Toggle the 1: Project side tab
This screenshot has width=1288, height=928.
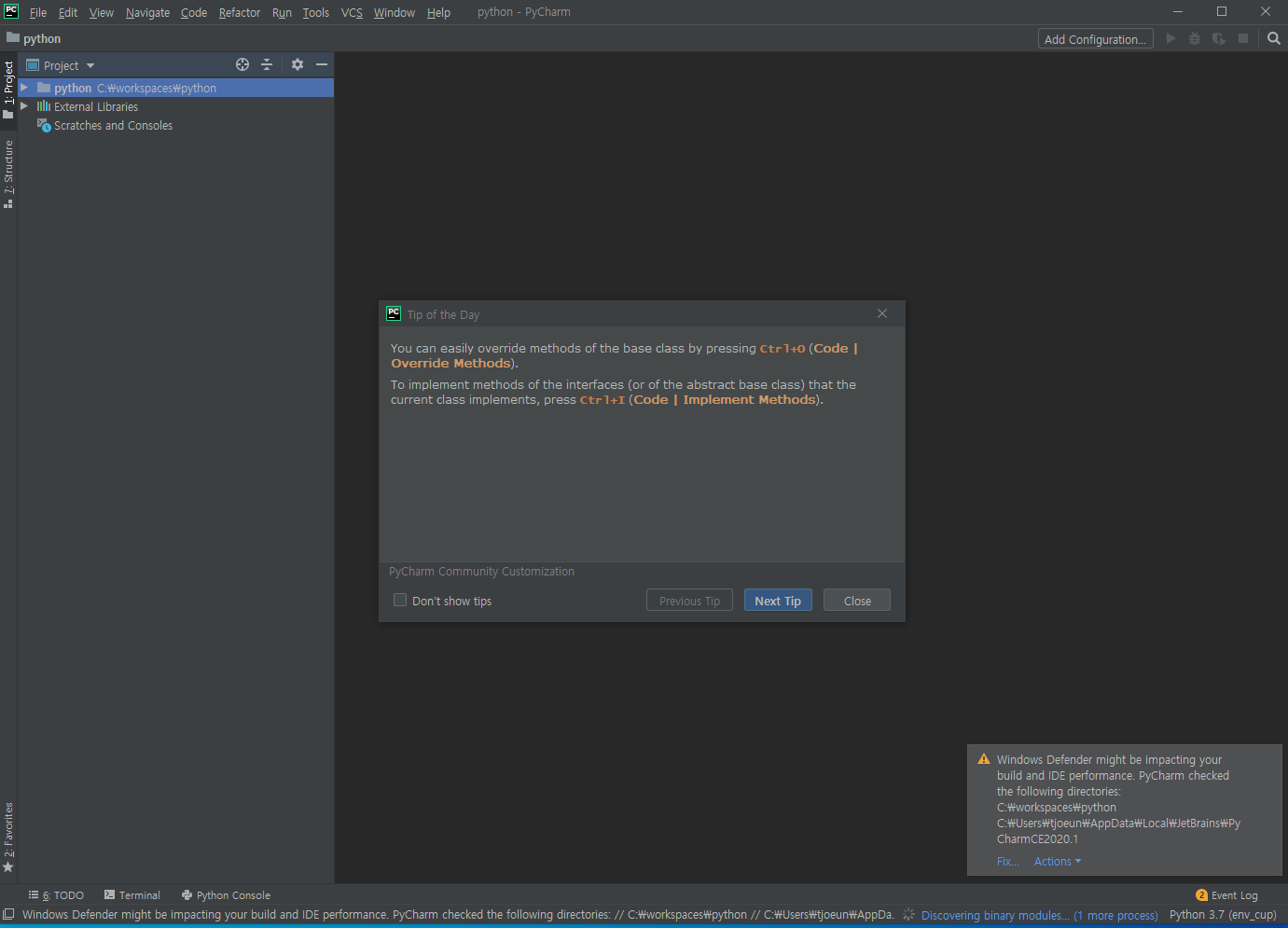8,90
